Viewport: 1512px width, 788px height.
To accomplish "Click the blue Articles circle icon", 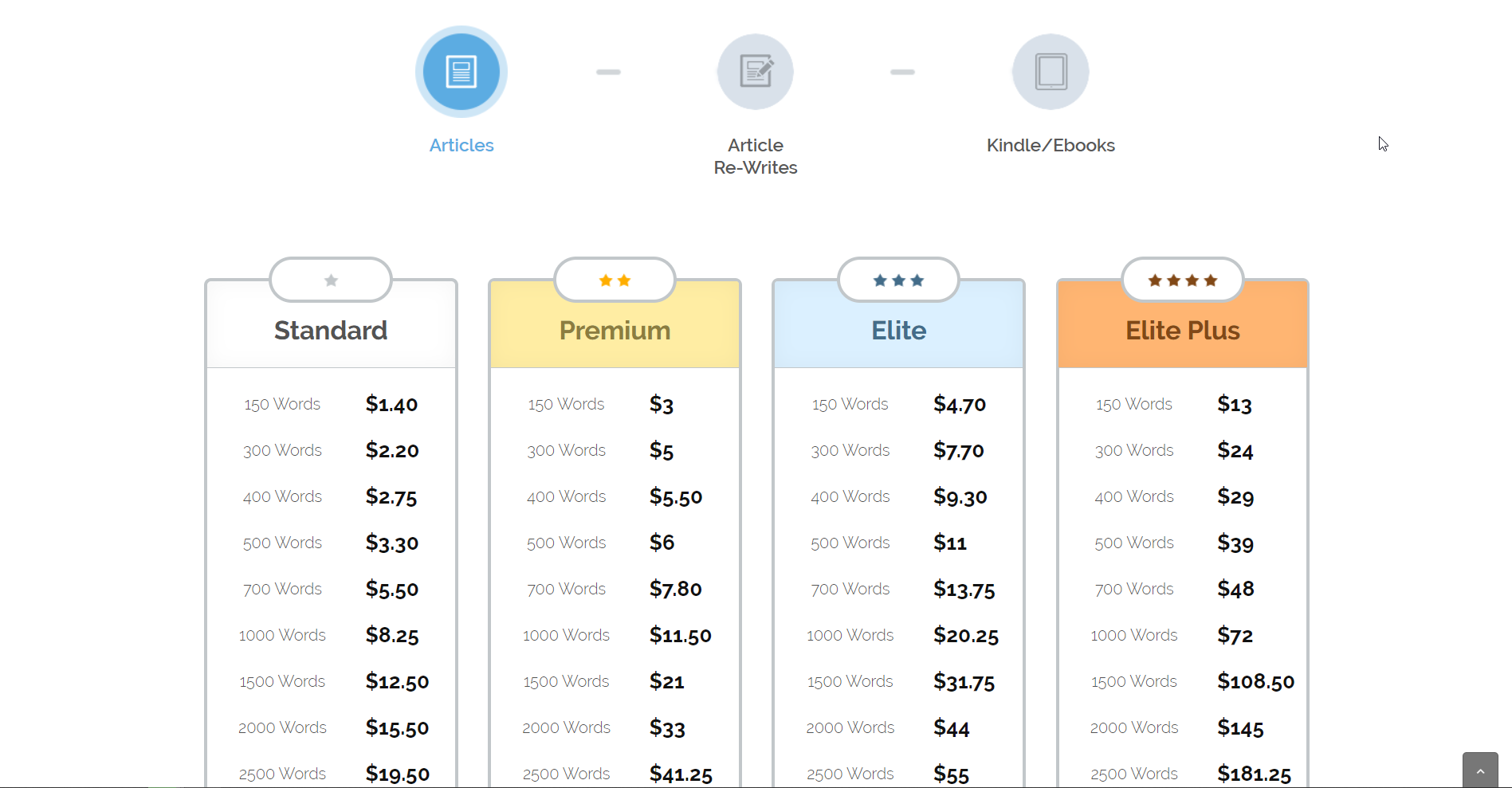I will click(461, 72).
